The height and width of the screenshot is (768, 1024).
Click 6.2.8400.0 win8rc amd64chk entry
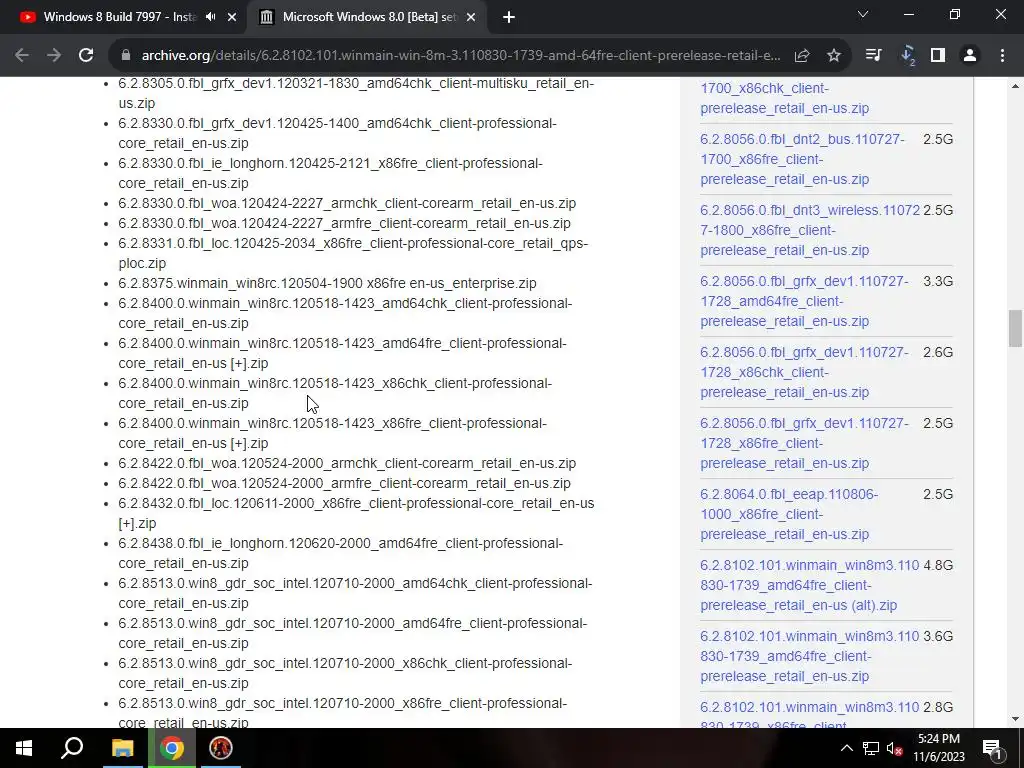(345, 313)
